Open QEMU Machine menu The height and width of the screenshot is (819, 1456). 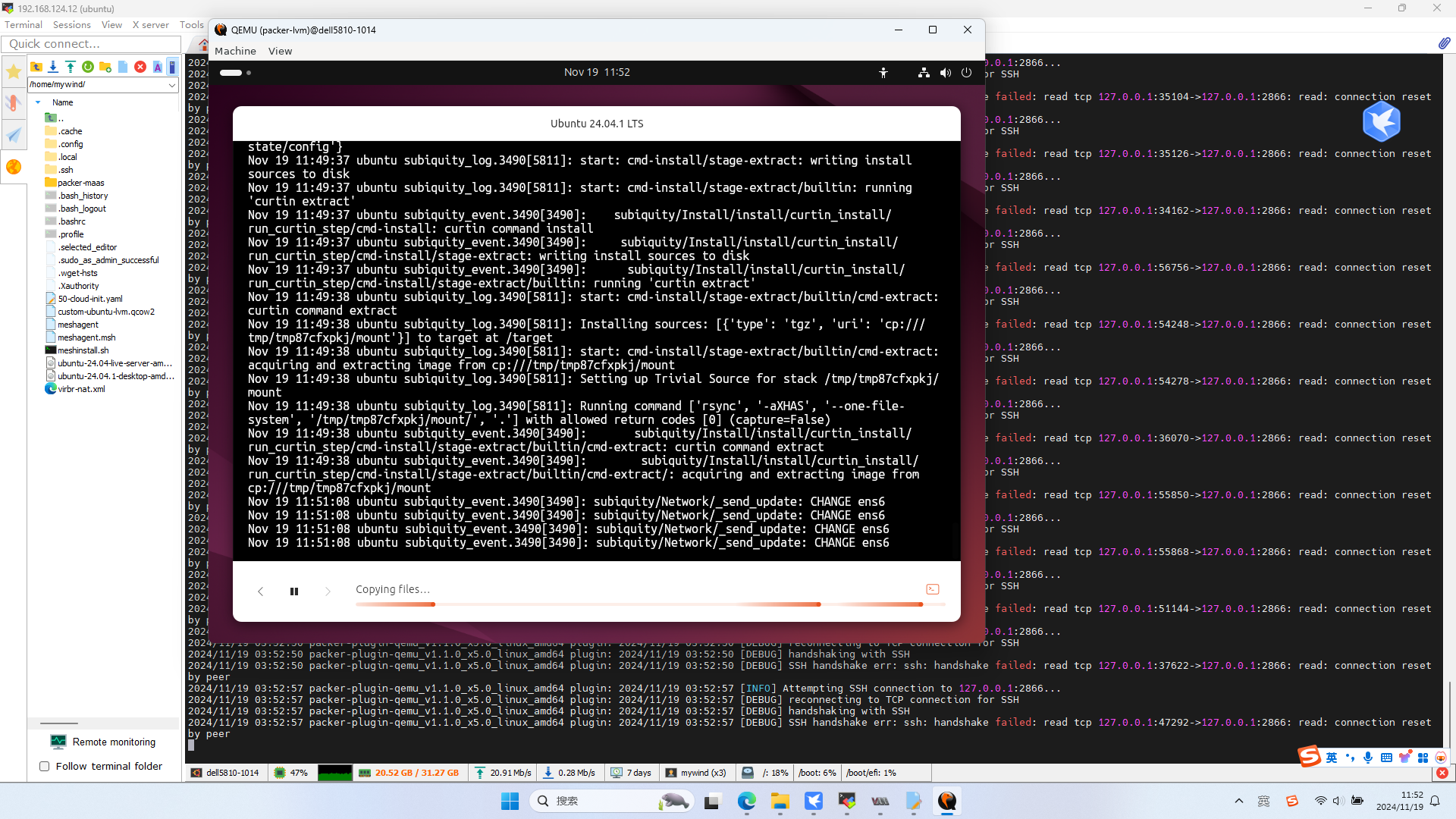click(235, 51)
